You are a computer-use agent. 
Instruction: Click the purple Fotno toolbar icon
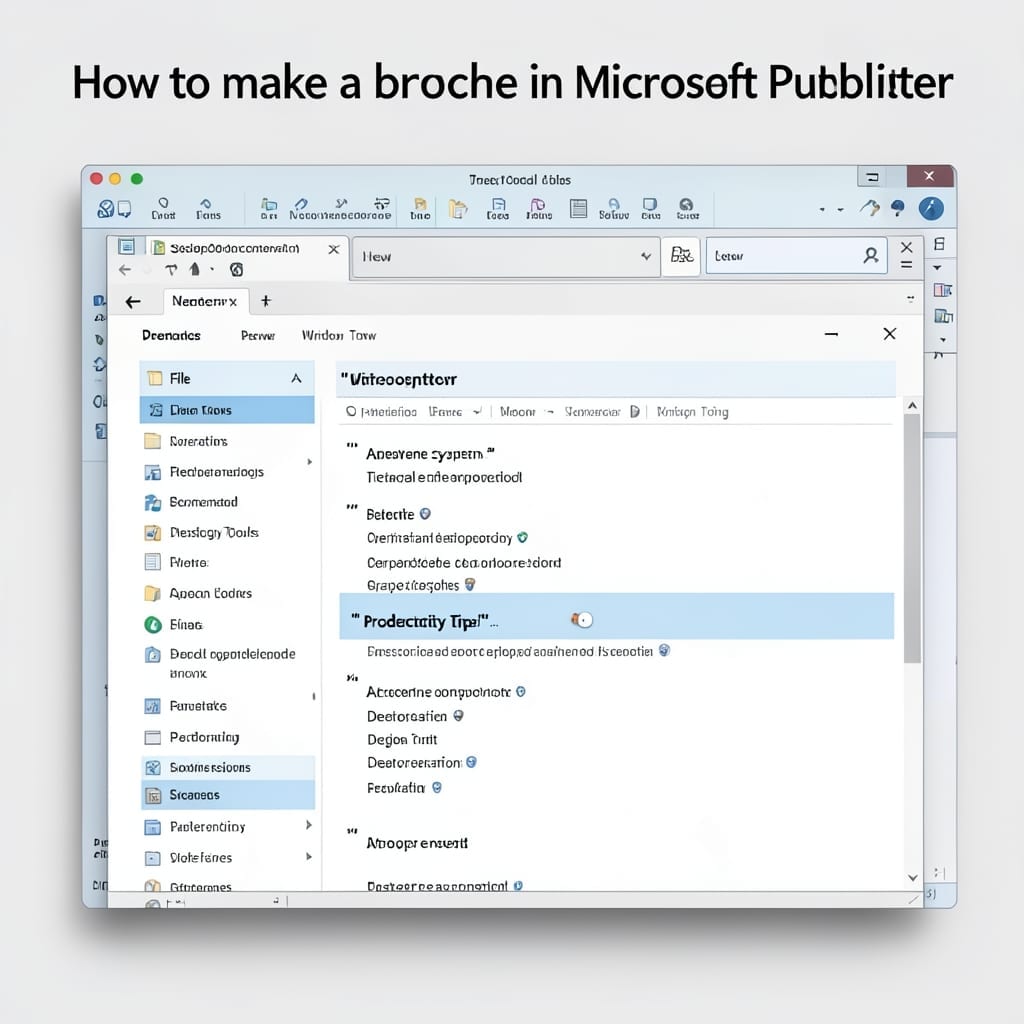point(539,208)
